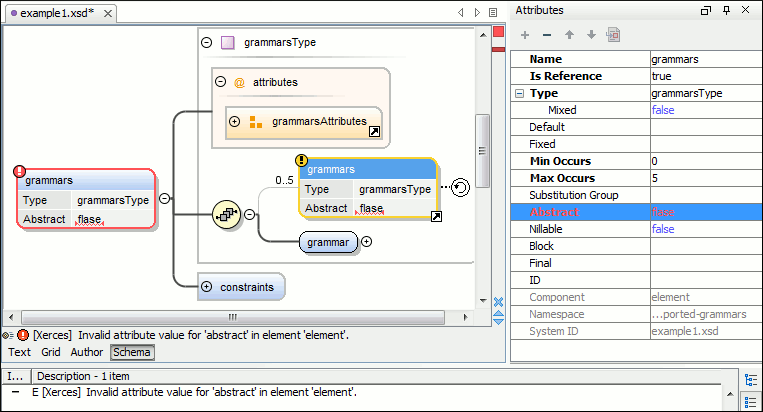
Task: Switch to the Text editor mode
Action: (x=19, y=352)
